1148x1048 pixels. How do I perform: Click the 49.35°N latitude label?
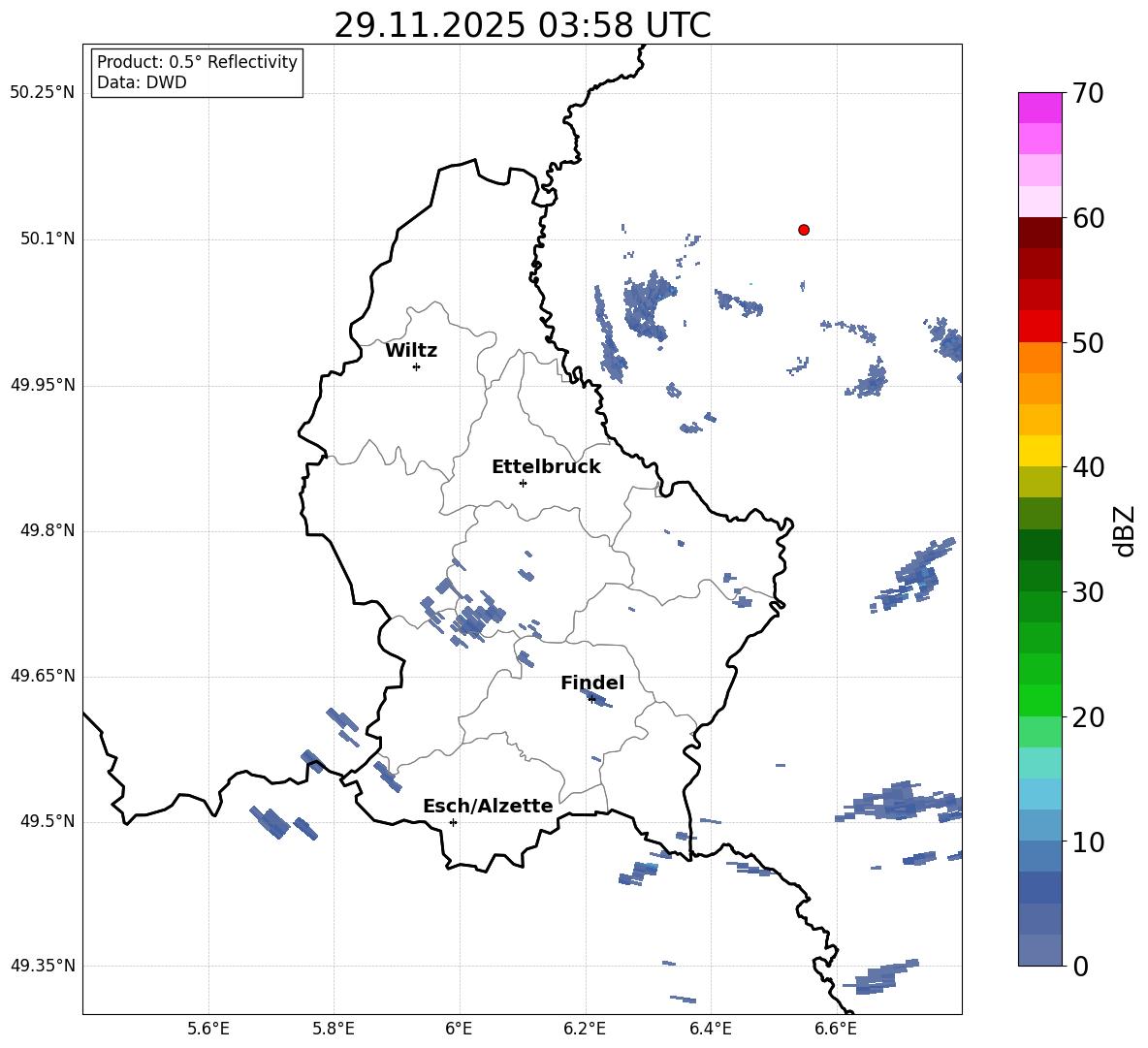(43, 966)
